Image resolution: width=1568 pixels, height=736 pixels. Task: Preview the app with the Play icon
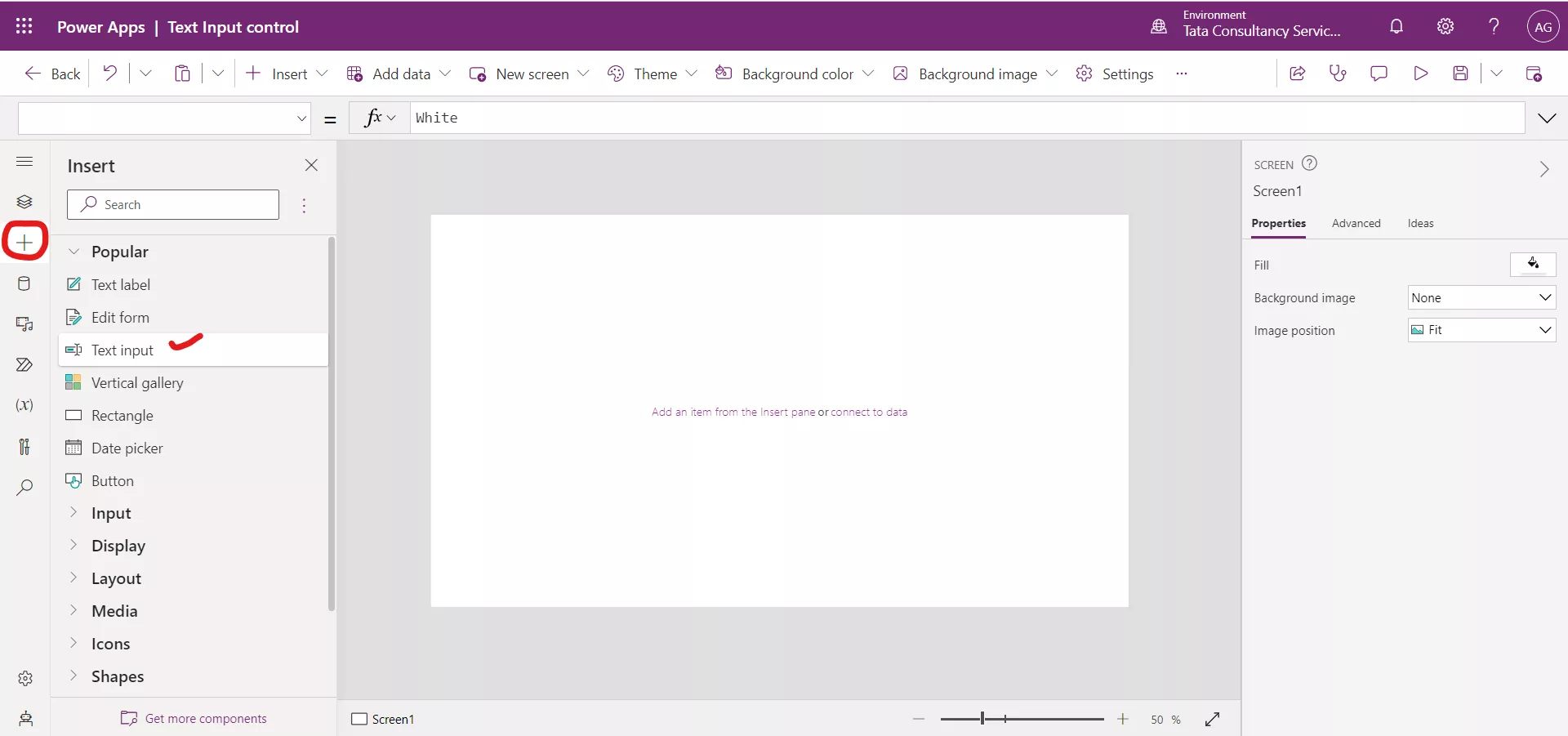(x=1421, y=73)
